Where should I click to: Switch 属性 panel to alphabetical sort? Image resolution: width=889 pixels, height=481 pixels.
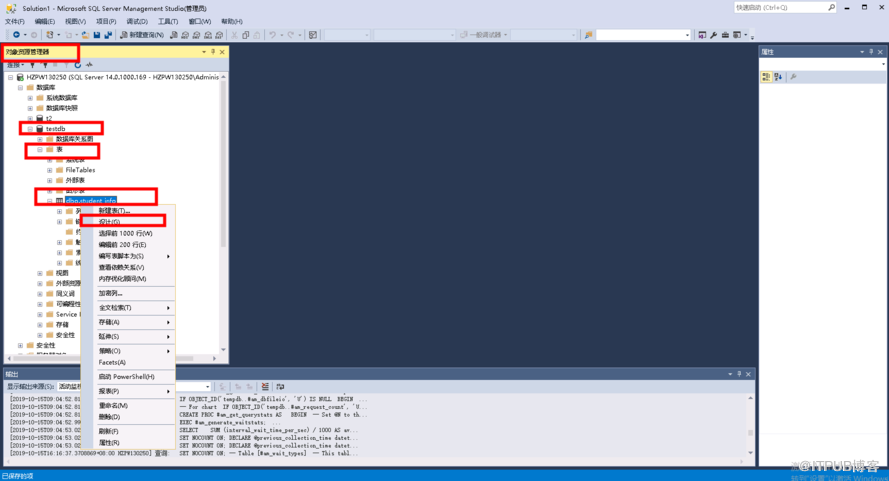coord(777,76)
